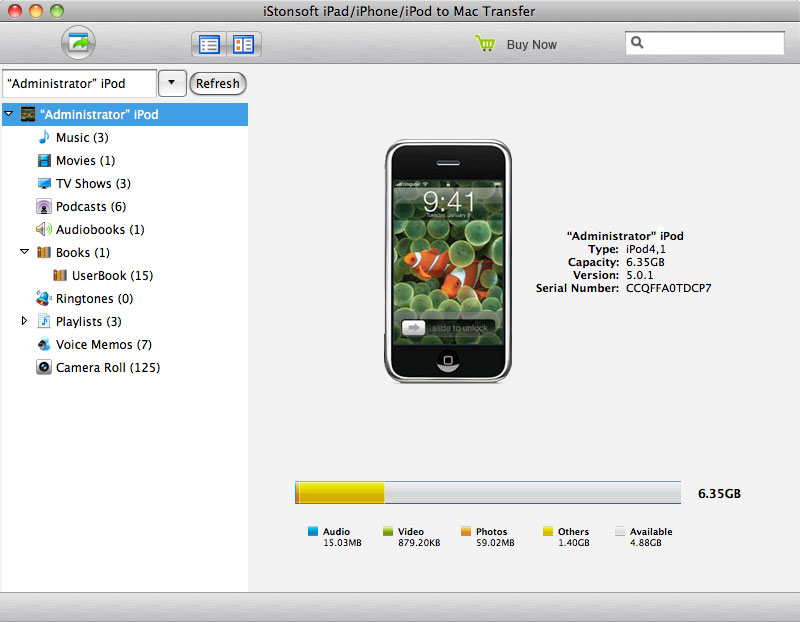Click the Camera Roll lens icon
This screenshot has width=800, height=622.
point(44,367)
